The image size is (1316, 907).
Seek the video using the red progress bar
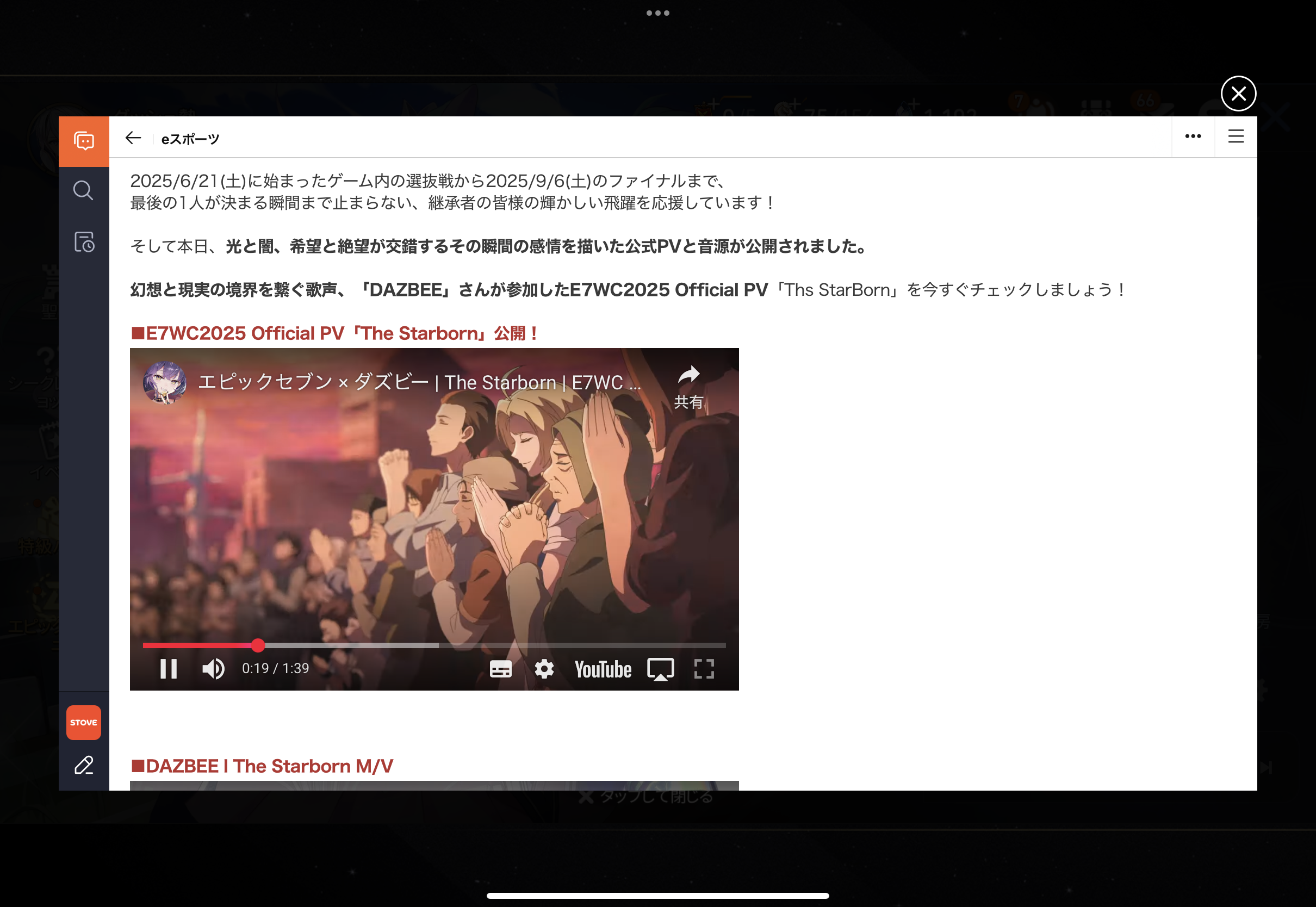(x=434, y=645)
